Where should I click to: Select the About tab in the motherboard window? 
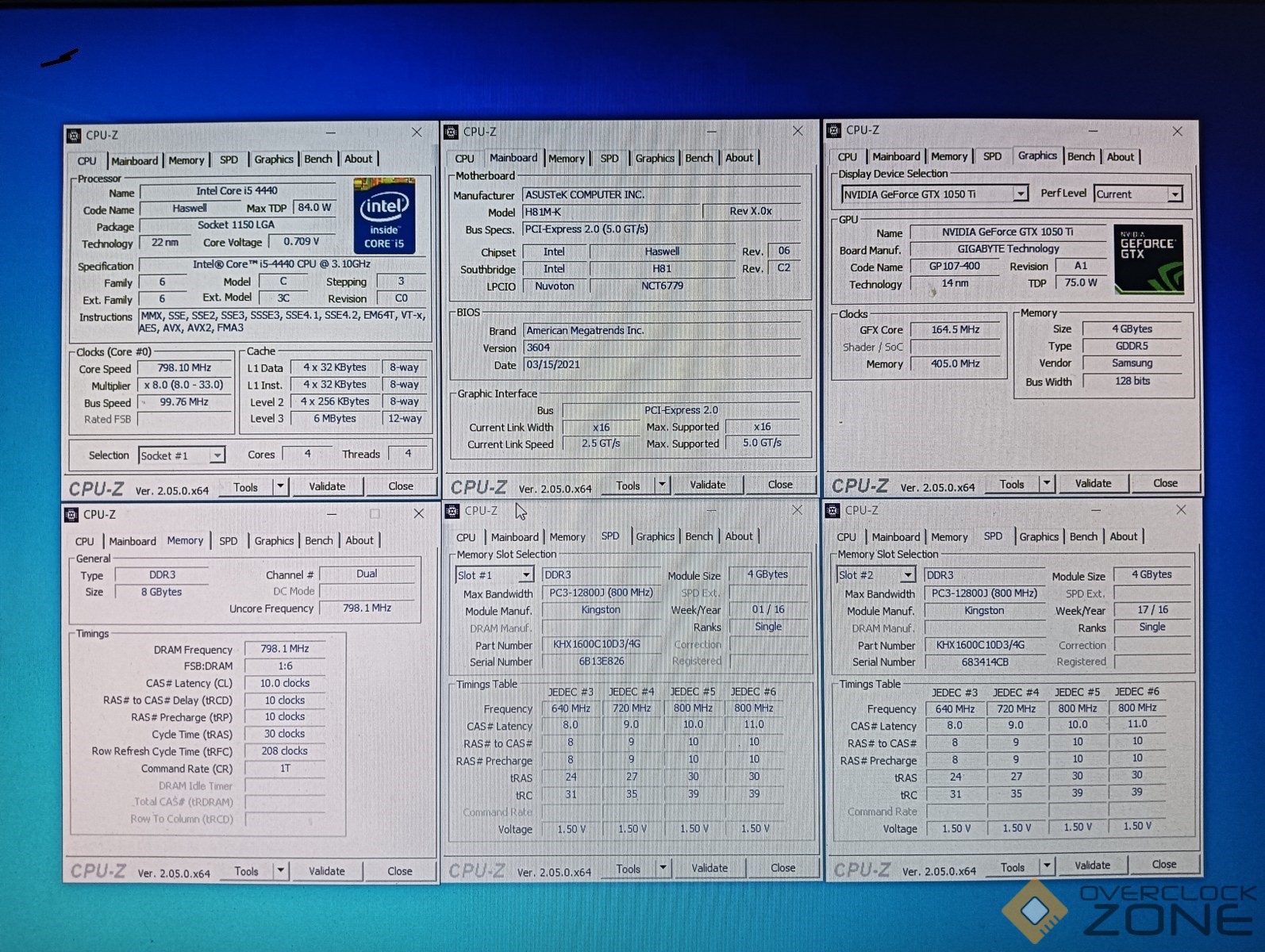[x=739, y=158]
